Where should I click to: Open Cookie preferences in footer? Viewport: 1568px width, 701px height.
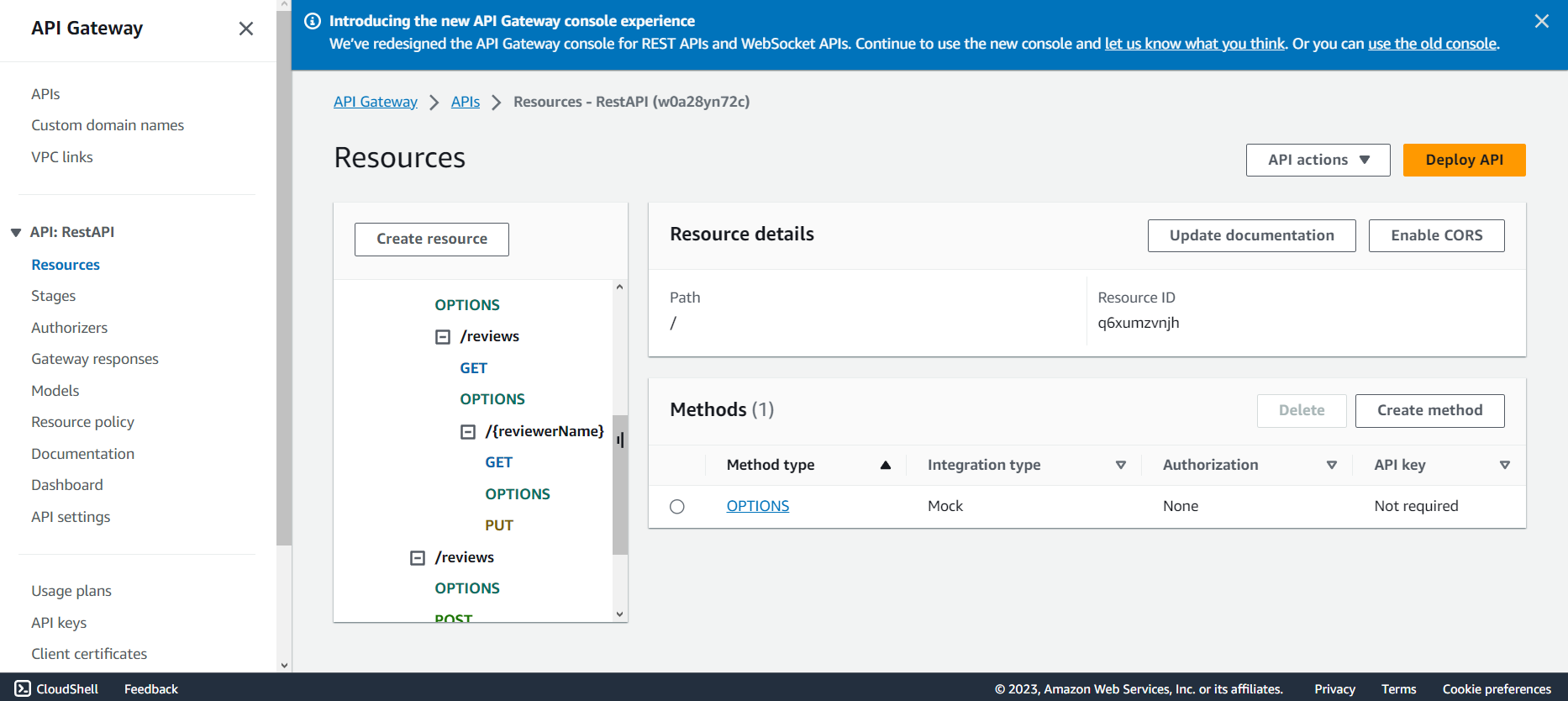(x=1497, y=689)
